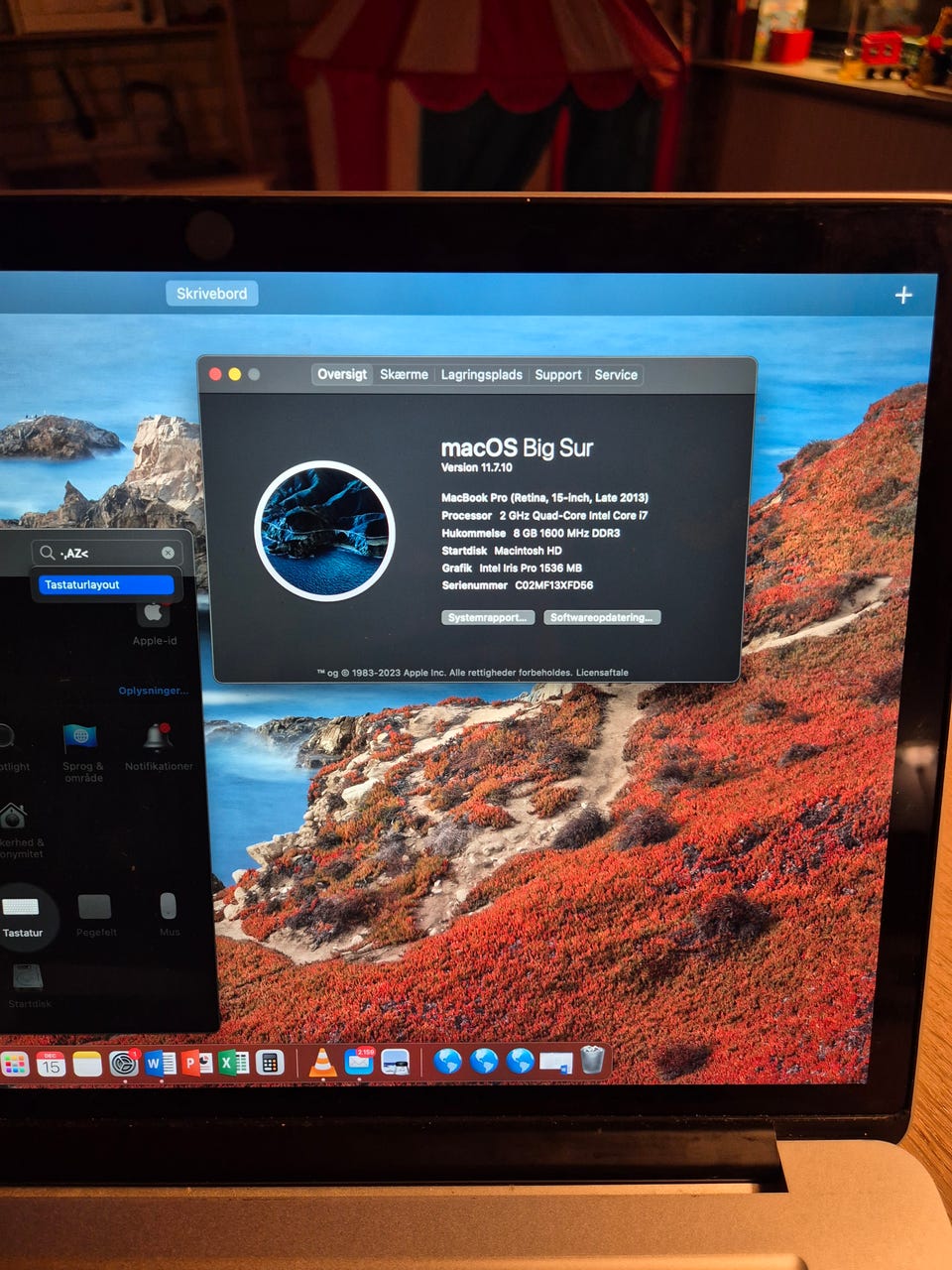Screen dimensions: 952x1270
Task: Open Spotlight preference pane
Action: tap(10, 746)
